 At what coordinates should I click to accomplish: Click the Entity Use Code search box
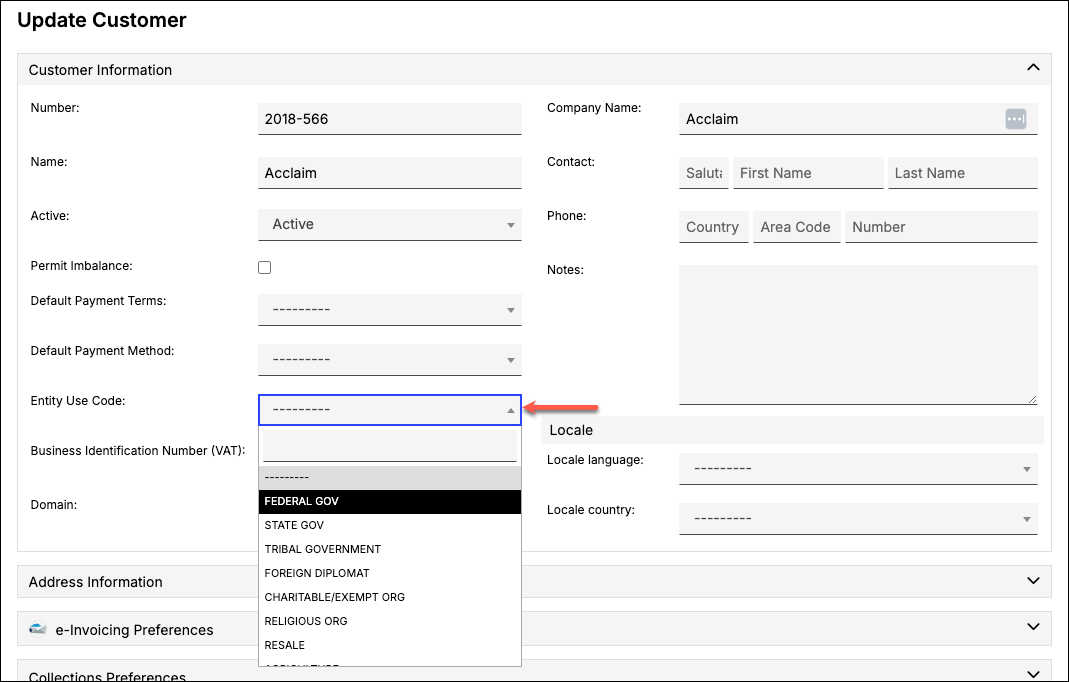click(390, 446)
